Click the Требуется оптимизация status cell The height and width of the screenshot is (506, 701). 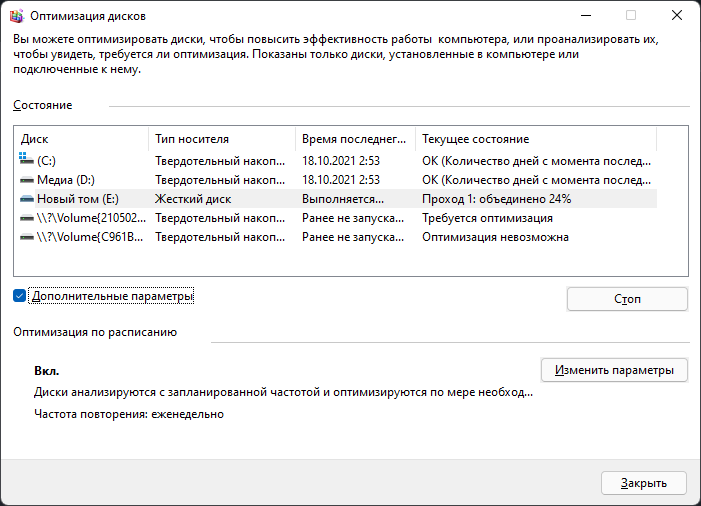tap(487, 218)
